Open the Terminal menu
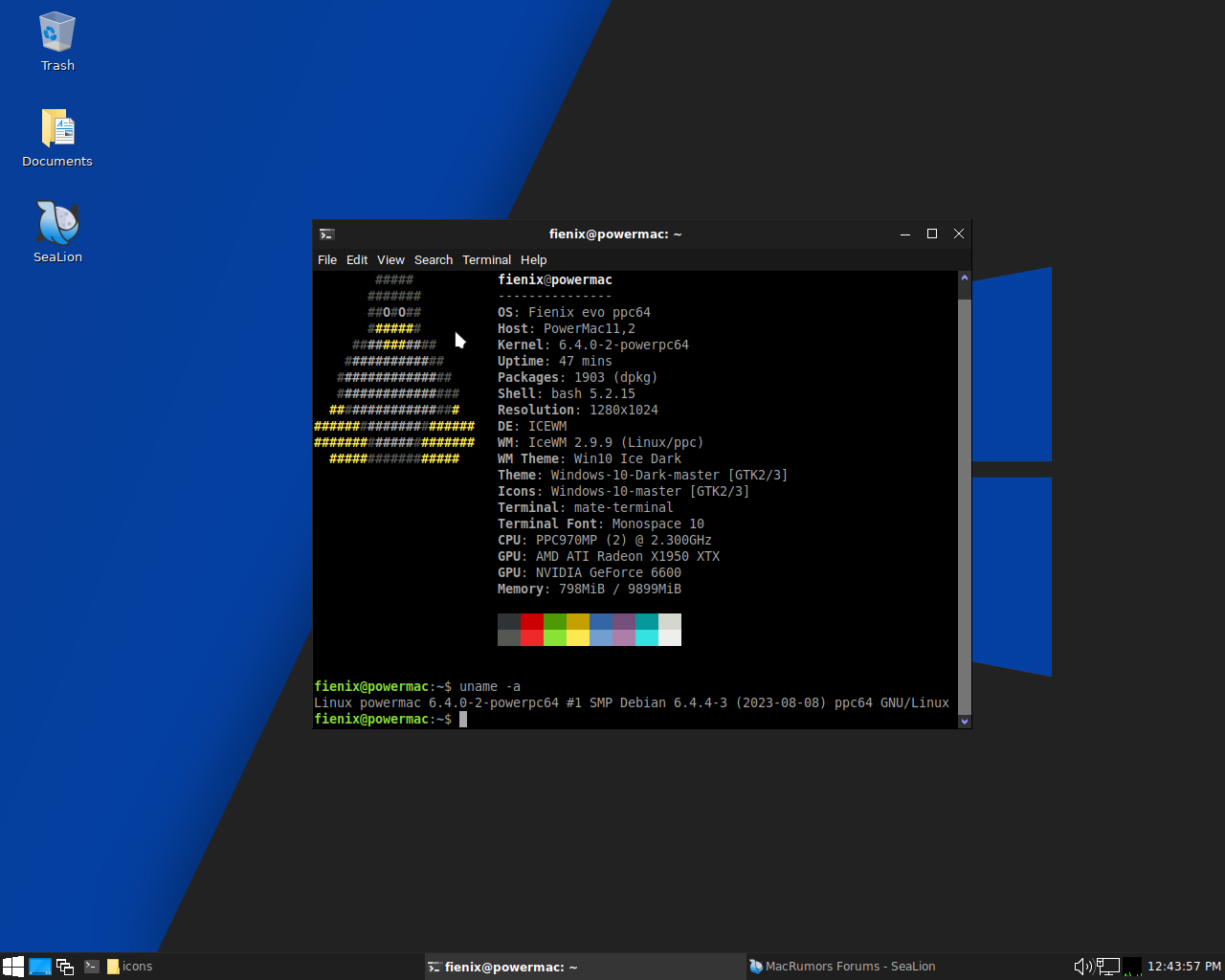 (486, 259)
